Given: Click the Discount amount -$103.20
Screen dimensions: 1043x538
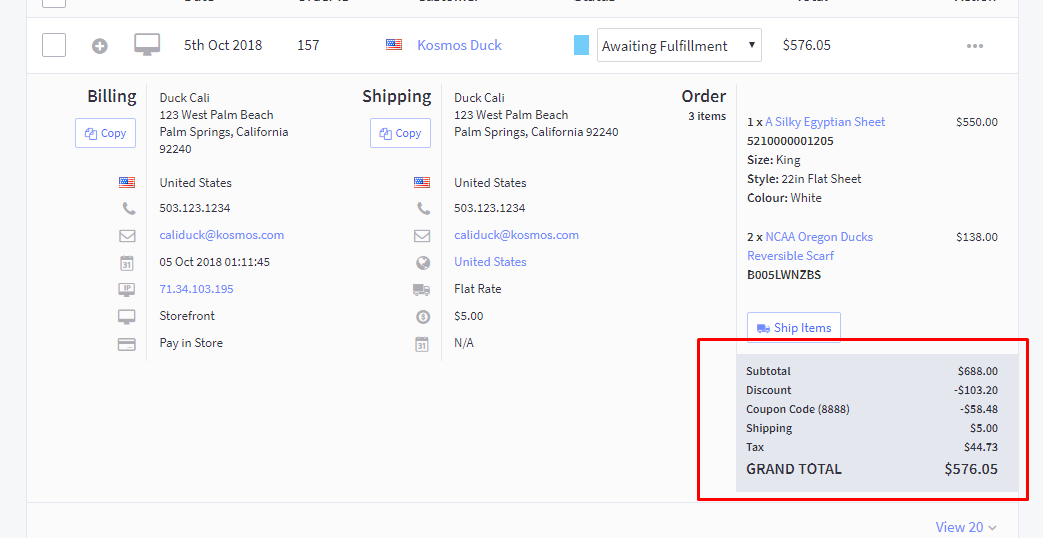Looking at the screenshot, I should pos(976,390).
